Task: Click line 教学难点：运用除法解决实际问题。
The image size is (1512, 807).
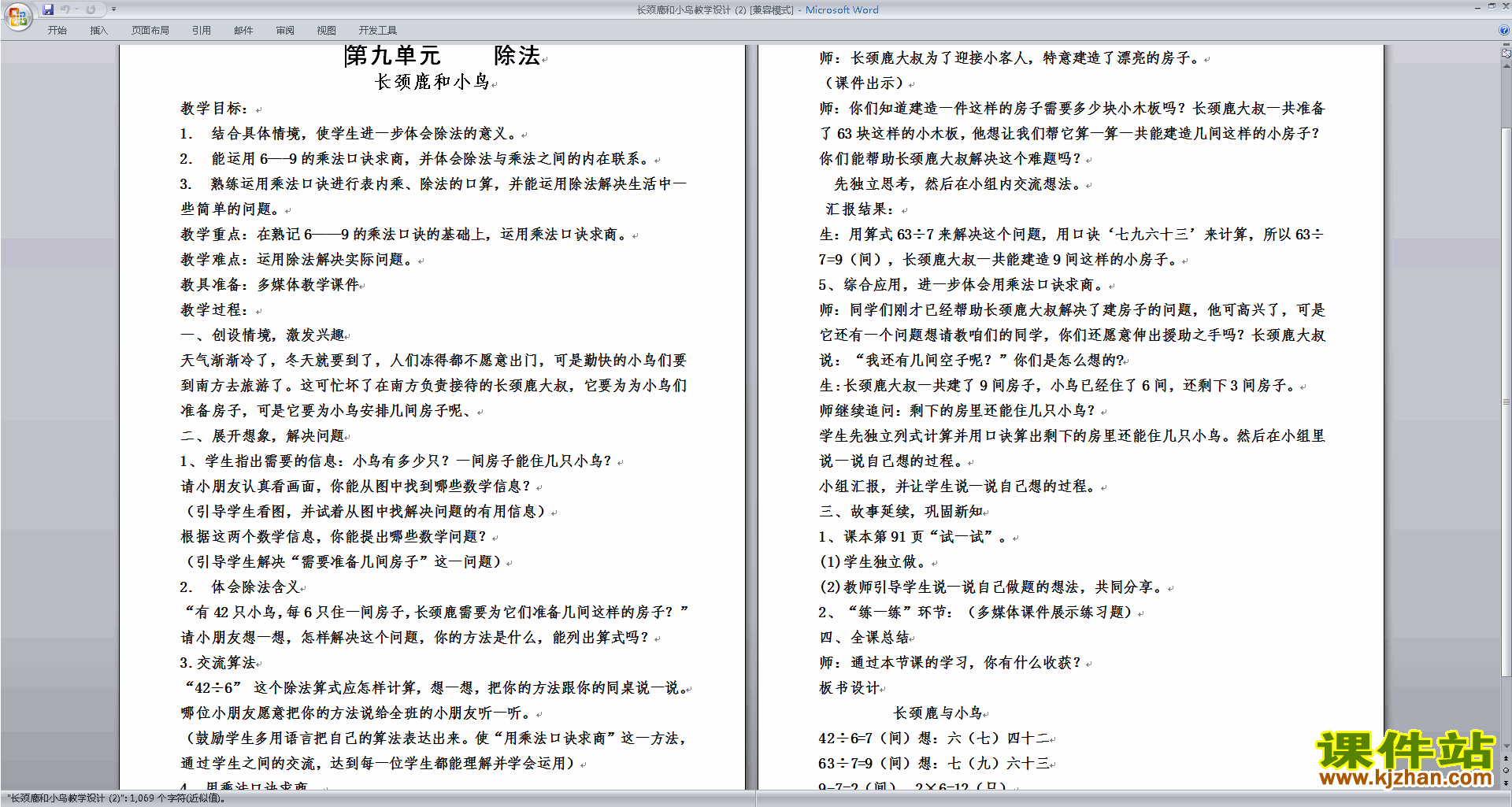Action: pos(297,260)
